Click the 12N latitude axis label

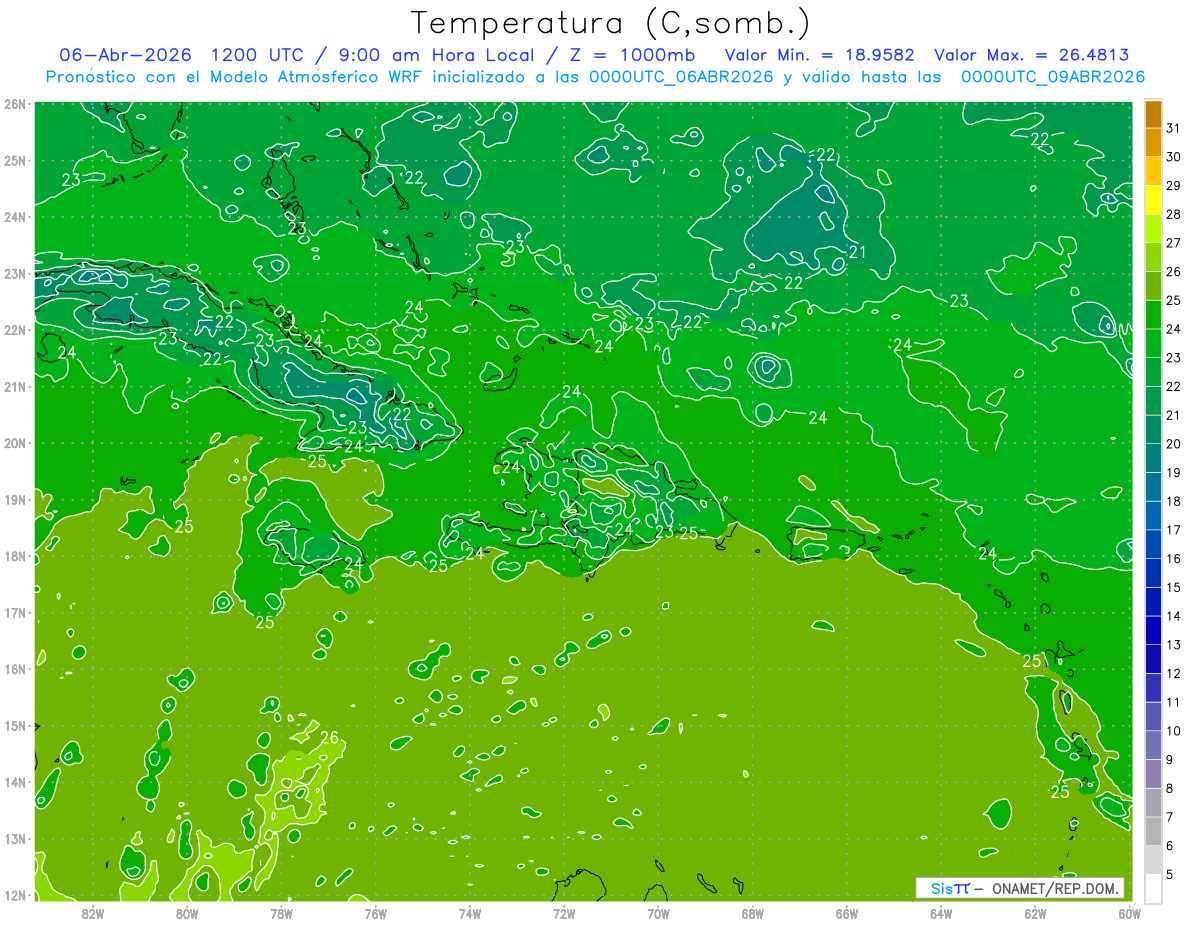coord(14,895)
